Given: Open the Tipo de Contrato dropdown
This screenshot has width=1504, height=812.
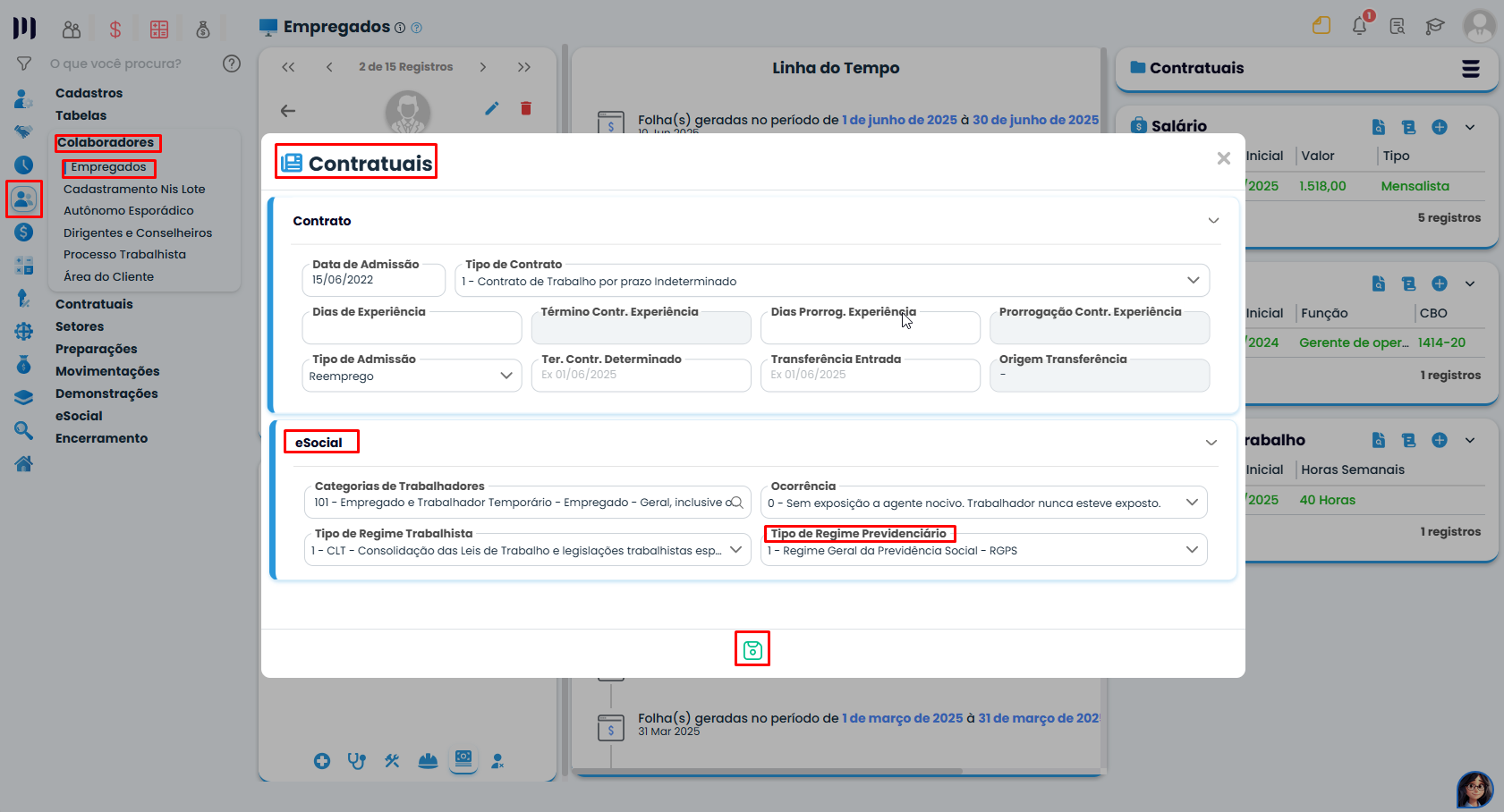Looking at the screenshot, I should coord(832,281).
